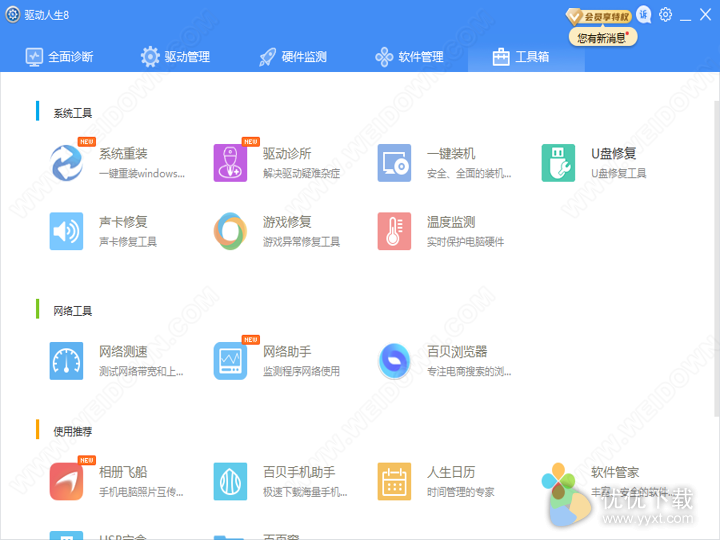Open the feedback chat bubble icon
The width and height of the screenshot is (720, 540).
[x=644, y=15]
